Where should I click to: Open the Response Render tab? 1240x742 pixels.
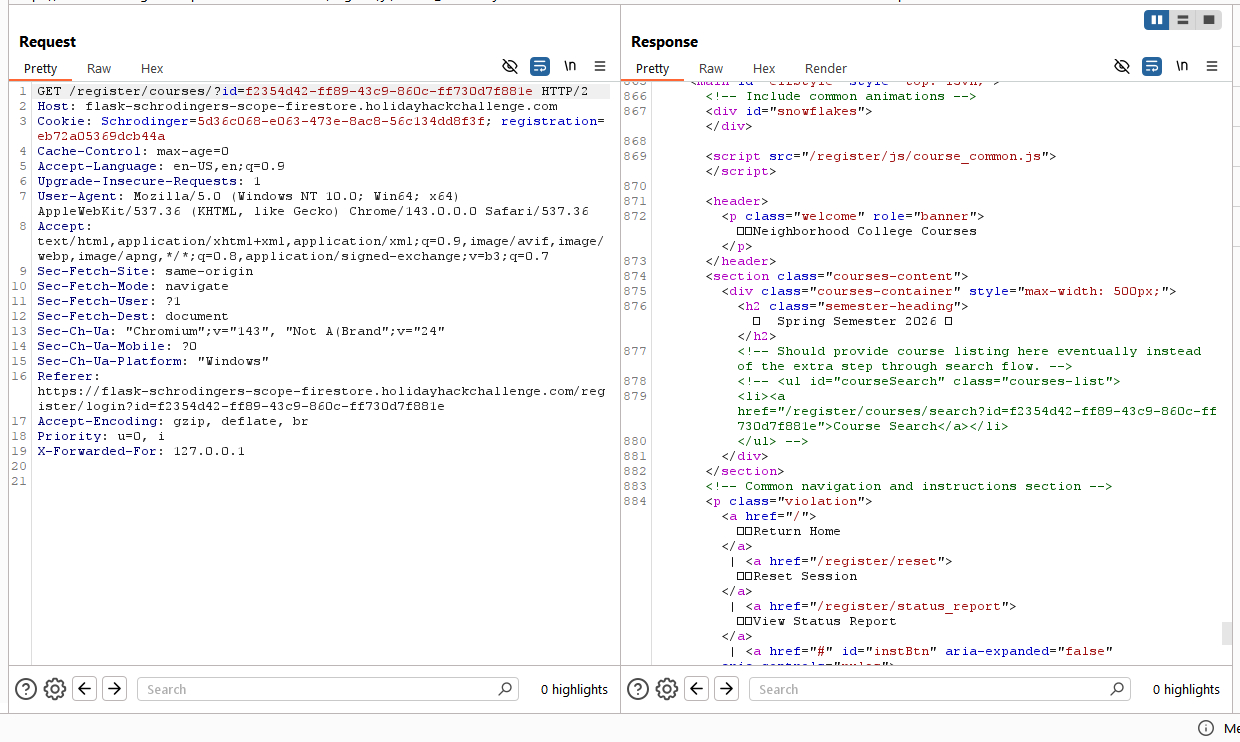click(826, 69)
